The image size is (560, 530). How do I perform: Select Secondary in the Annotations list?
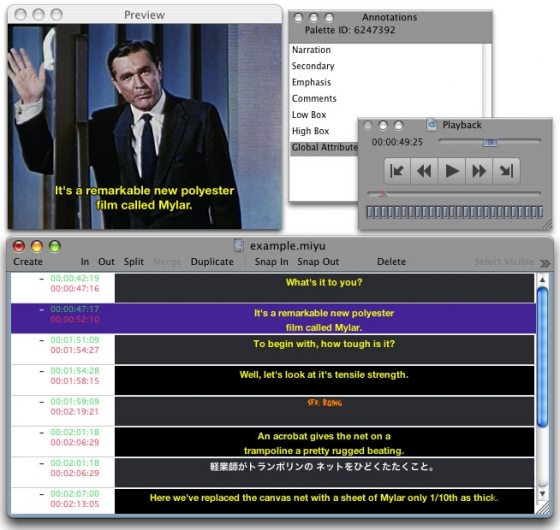click(313, 66)
